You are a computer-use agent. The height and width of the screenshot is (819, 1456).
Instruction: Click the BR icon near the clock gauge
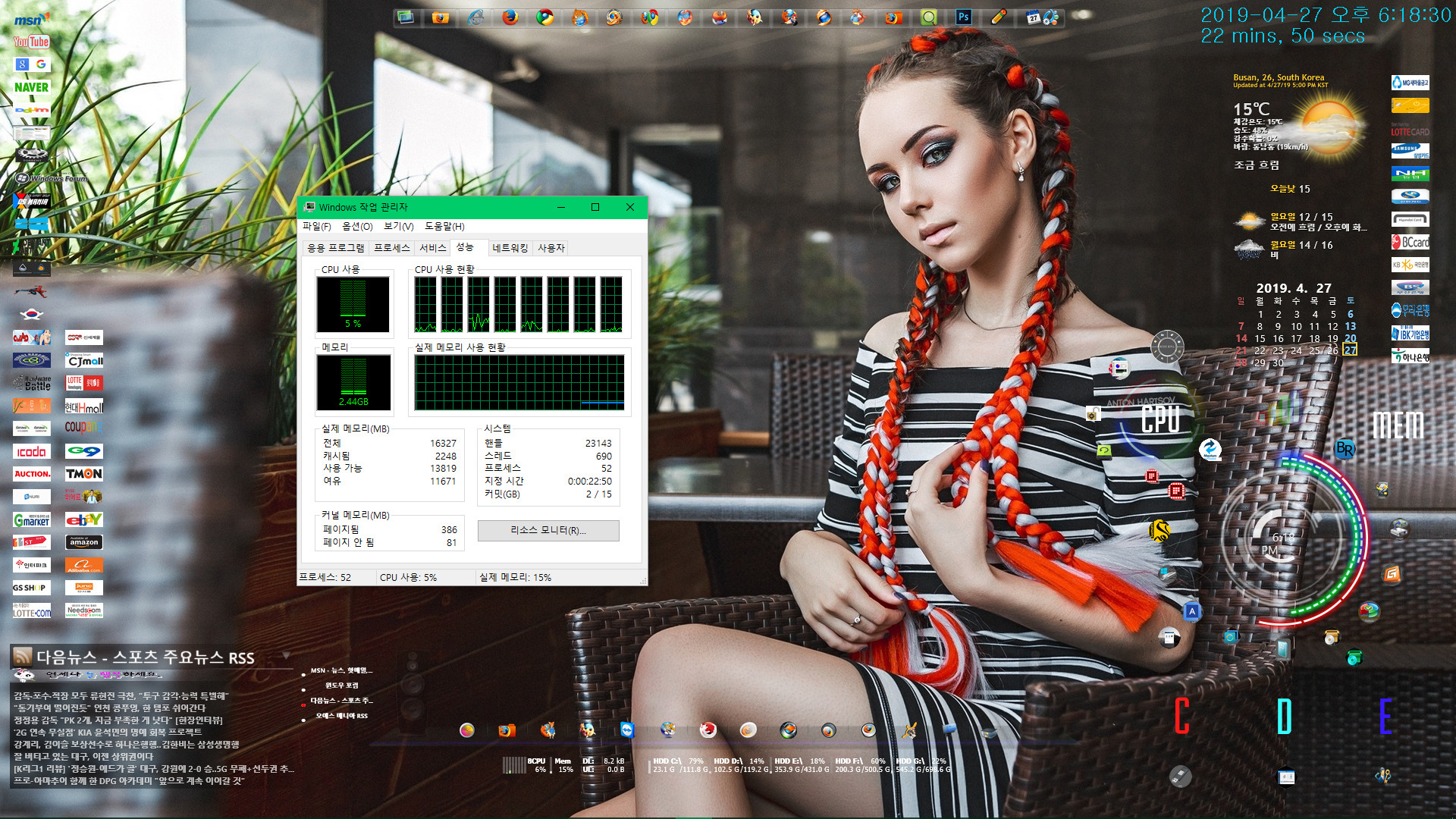[x=1345, y=448]
